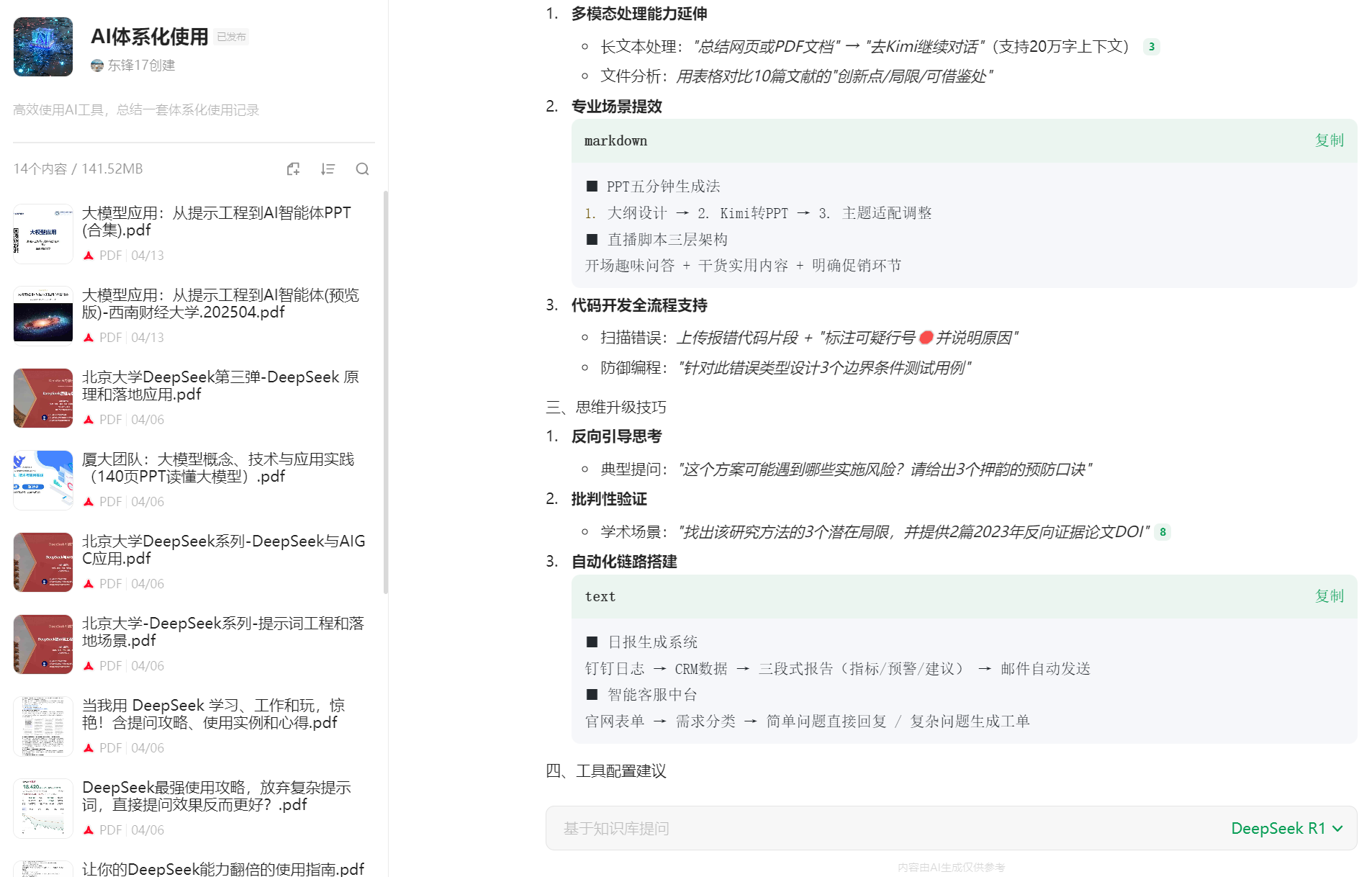The width and height of the screenshot is (1372, 877).
Task: Click the 已发布 status badge
Action: point(231,37)
